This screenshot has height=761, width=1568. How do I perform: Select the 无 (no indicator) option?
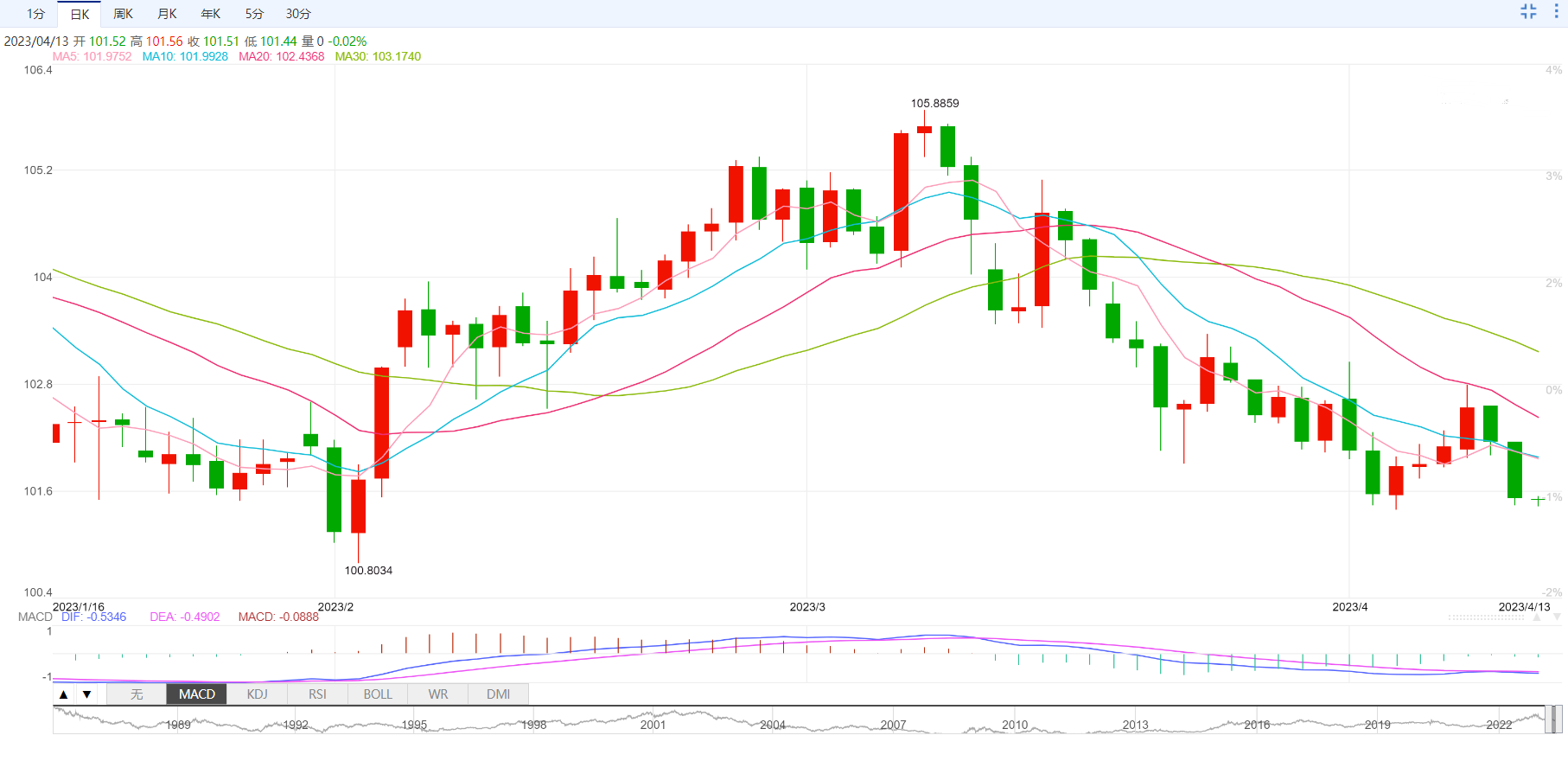pyautogui.click(x=137, y=694)
